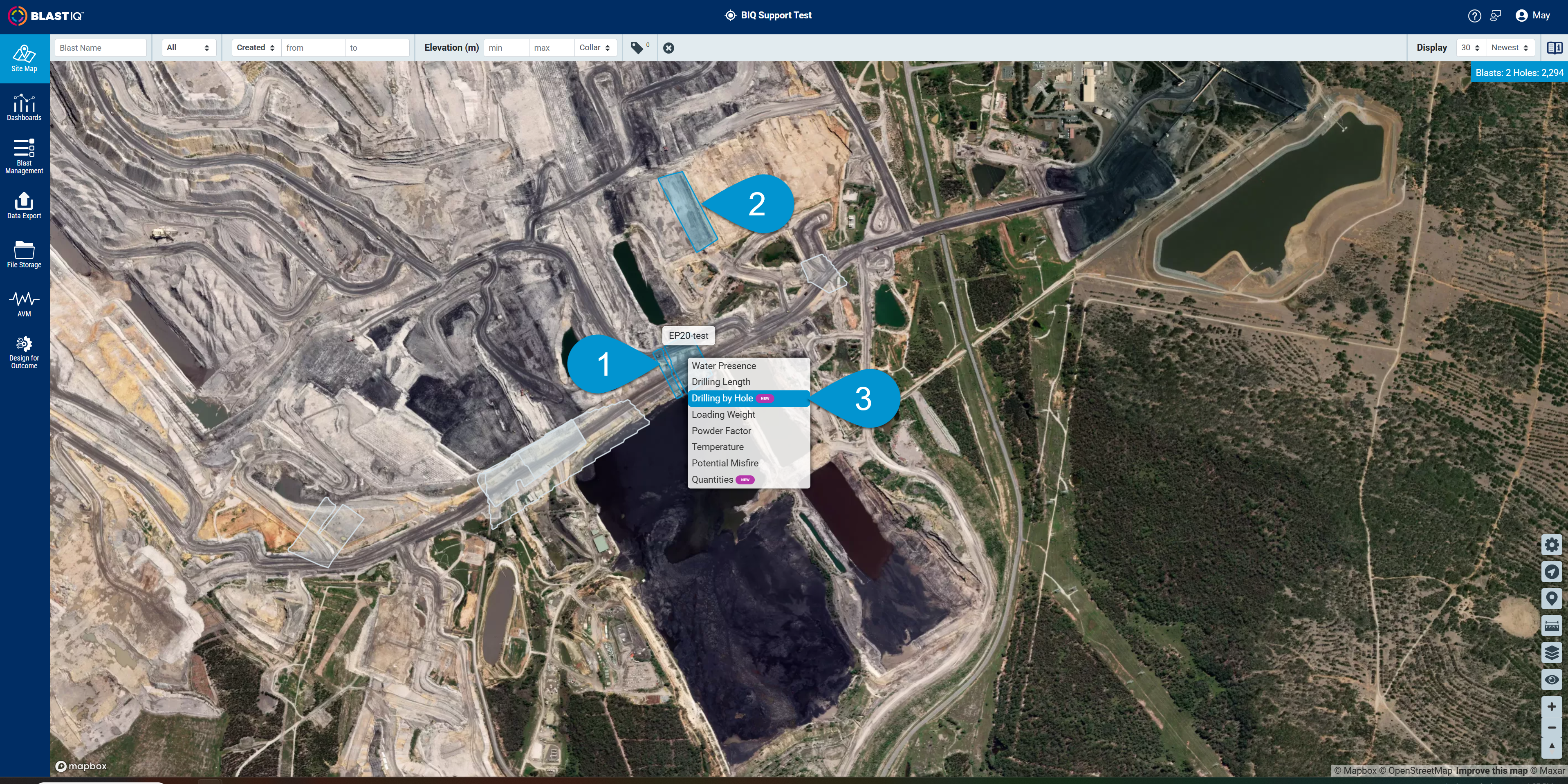Open the map layers icon

pos(1552,652)
